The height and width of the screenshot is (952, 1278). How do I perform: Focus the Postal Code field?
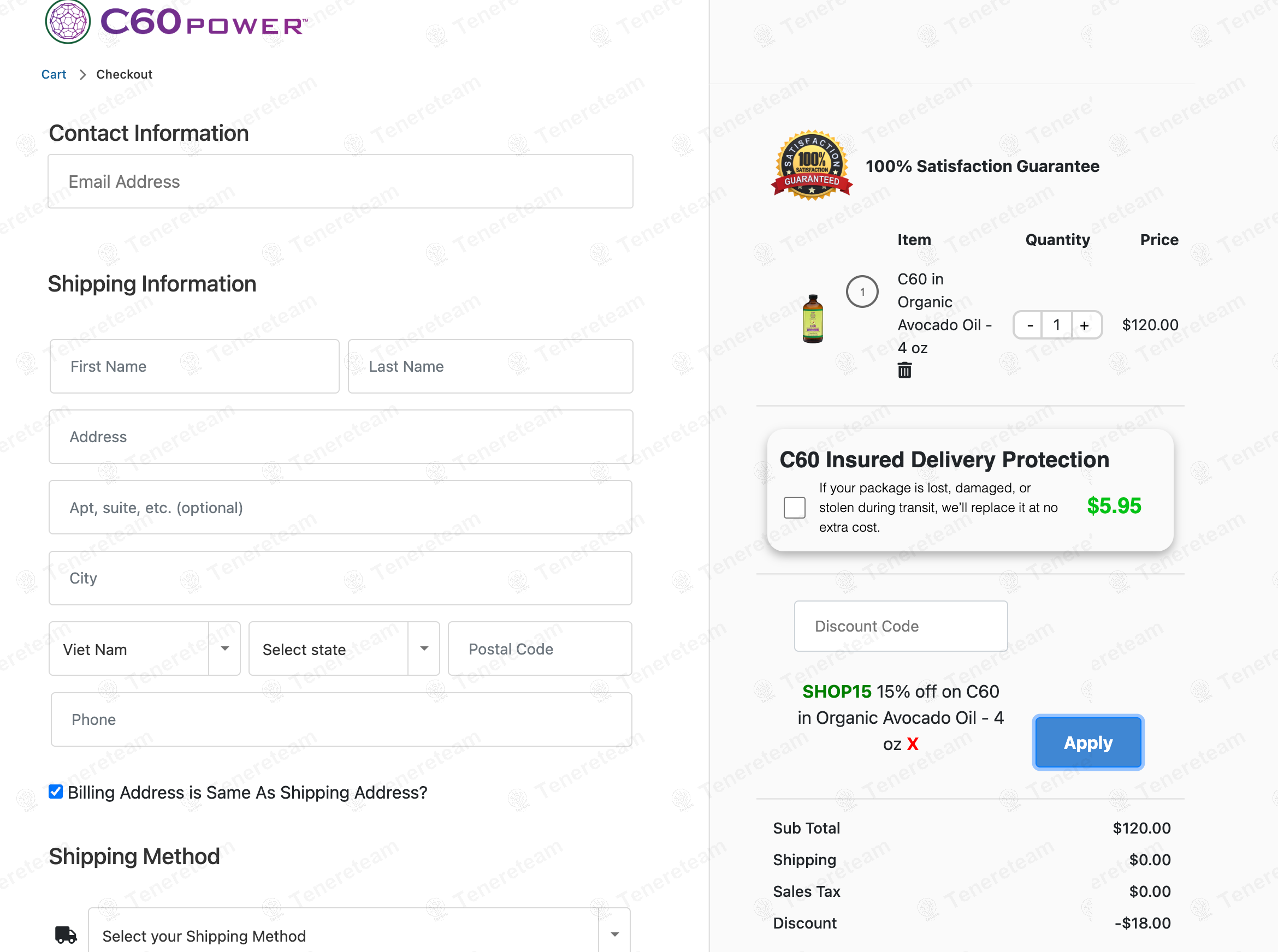[540, 649]
